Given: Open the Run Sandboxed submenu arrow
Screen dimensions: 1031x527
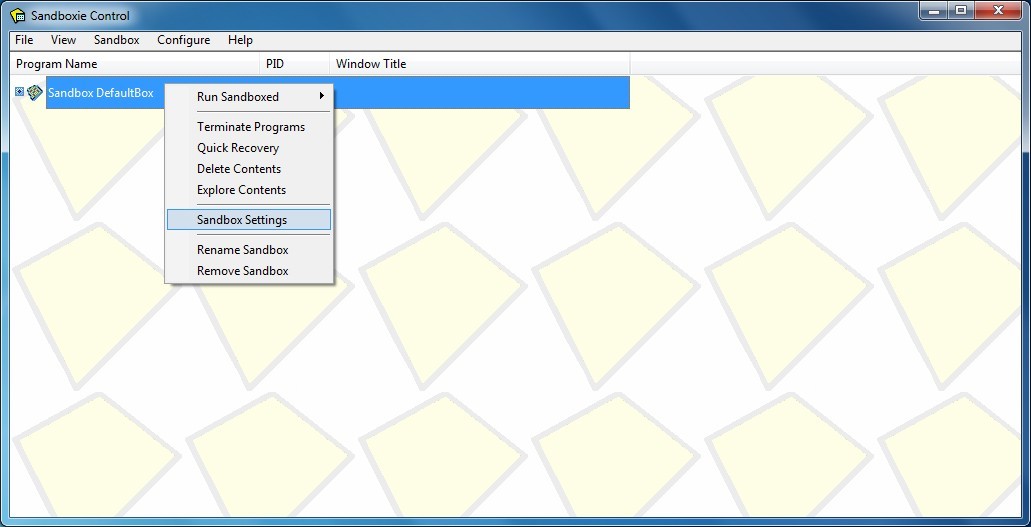Looking at the screenshot, I should click(x=322, y=96).
